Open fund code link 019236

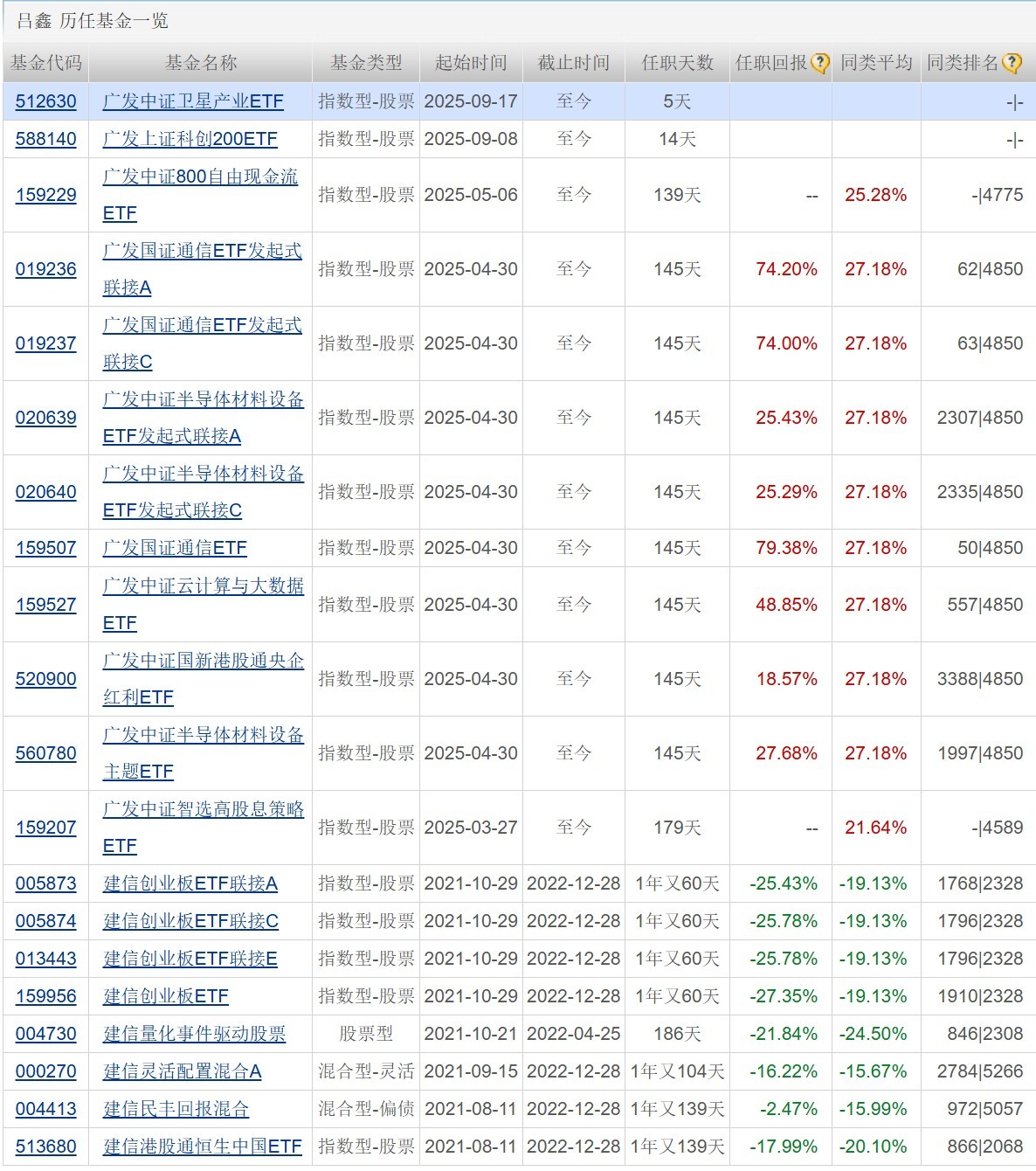[46, 269]
